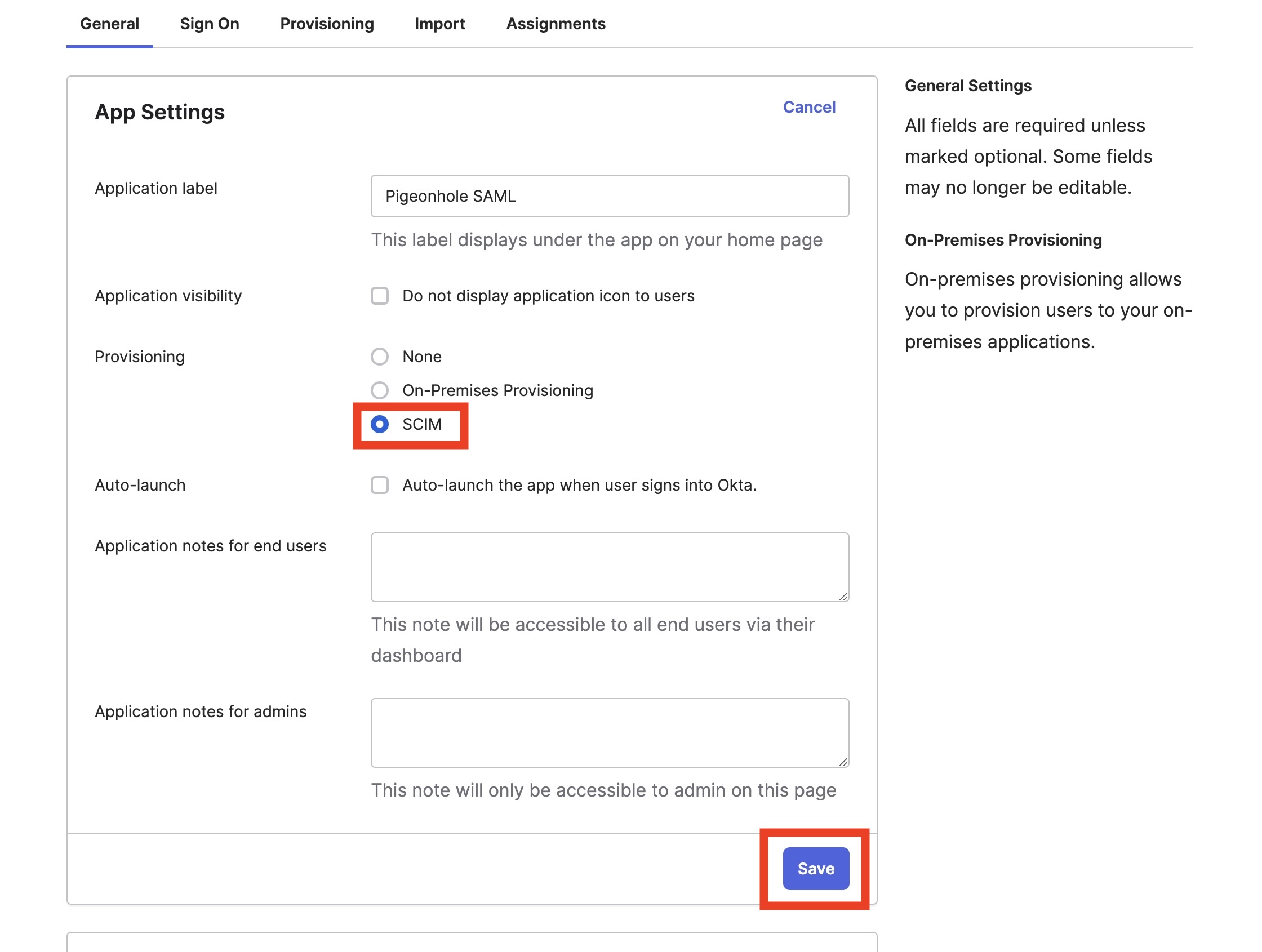The image size is (1262, 952).
Task: Click the end users notes text area
Action: [x=610, y=568]
